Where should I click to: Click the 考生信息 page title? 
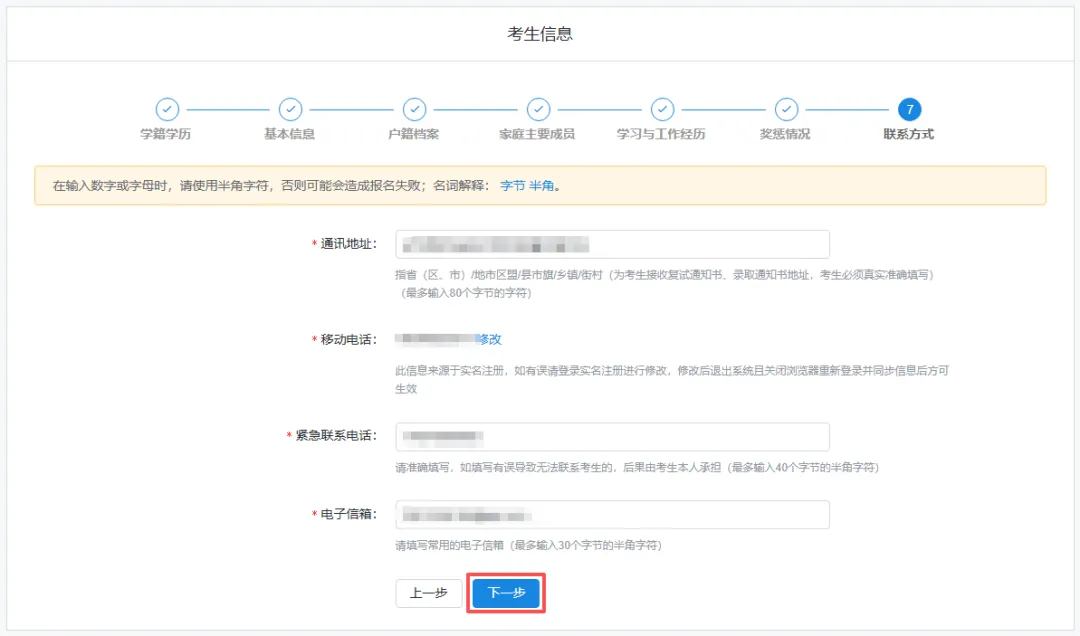(x=540, y=34)
